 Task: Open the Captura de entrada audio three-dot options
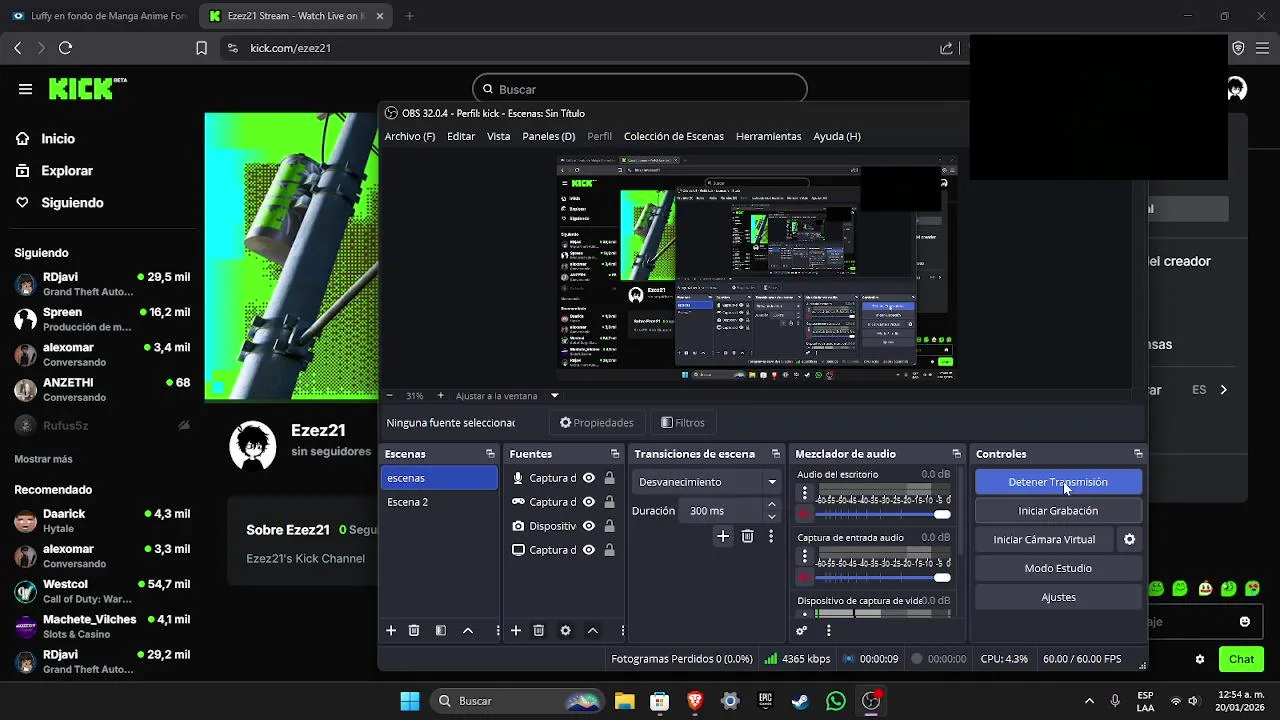[804, 556]
